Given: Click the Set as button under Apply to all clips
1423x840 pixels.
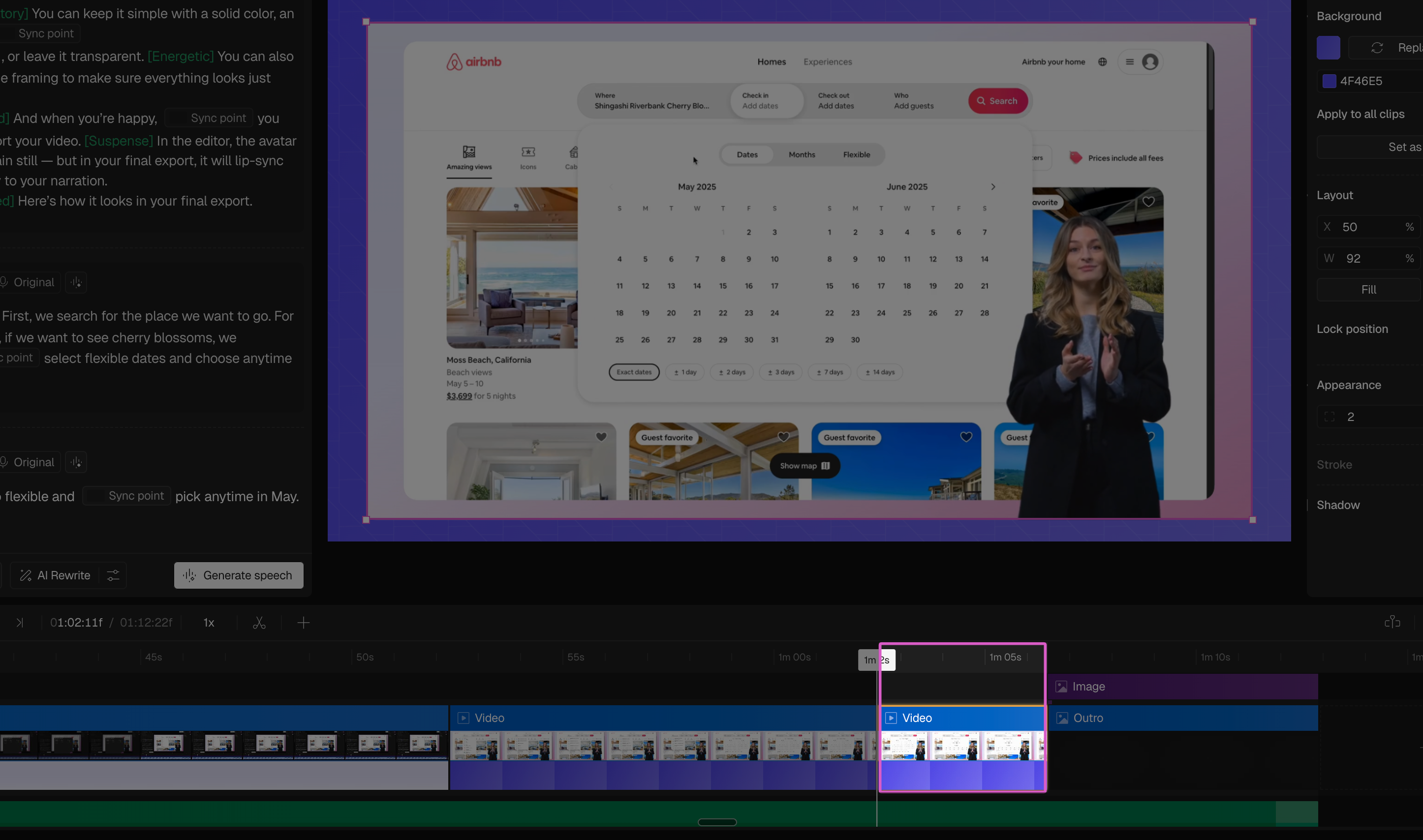Looking at the screenshot, I should click(1370, 147).
